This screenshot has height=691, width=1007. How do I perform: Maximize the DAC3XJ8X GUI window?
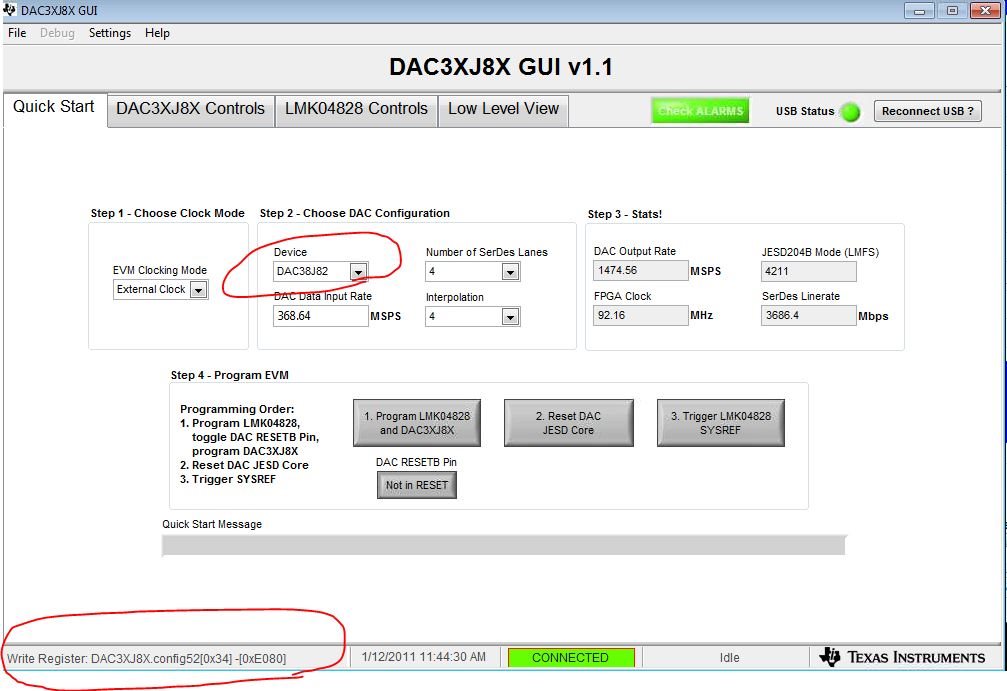click(x=952, y=10)
